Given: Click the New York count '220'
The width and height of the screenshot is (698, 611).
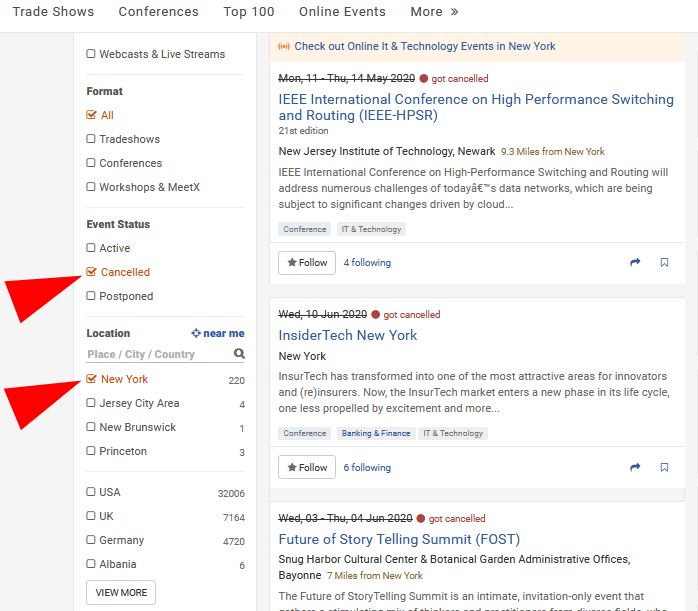Looking at the screenshot, I should pyautogui.click(x=236, y=380).
